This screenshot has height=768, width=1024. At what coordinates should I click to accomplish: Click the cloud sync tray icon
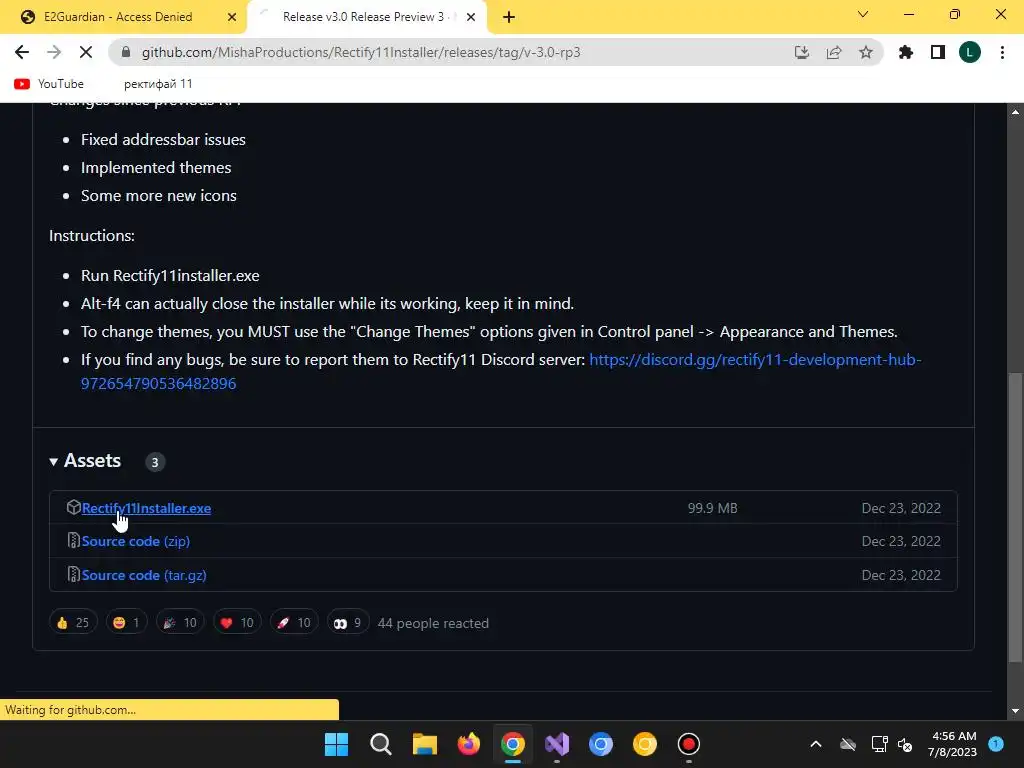pos(848,744)
